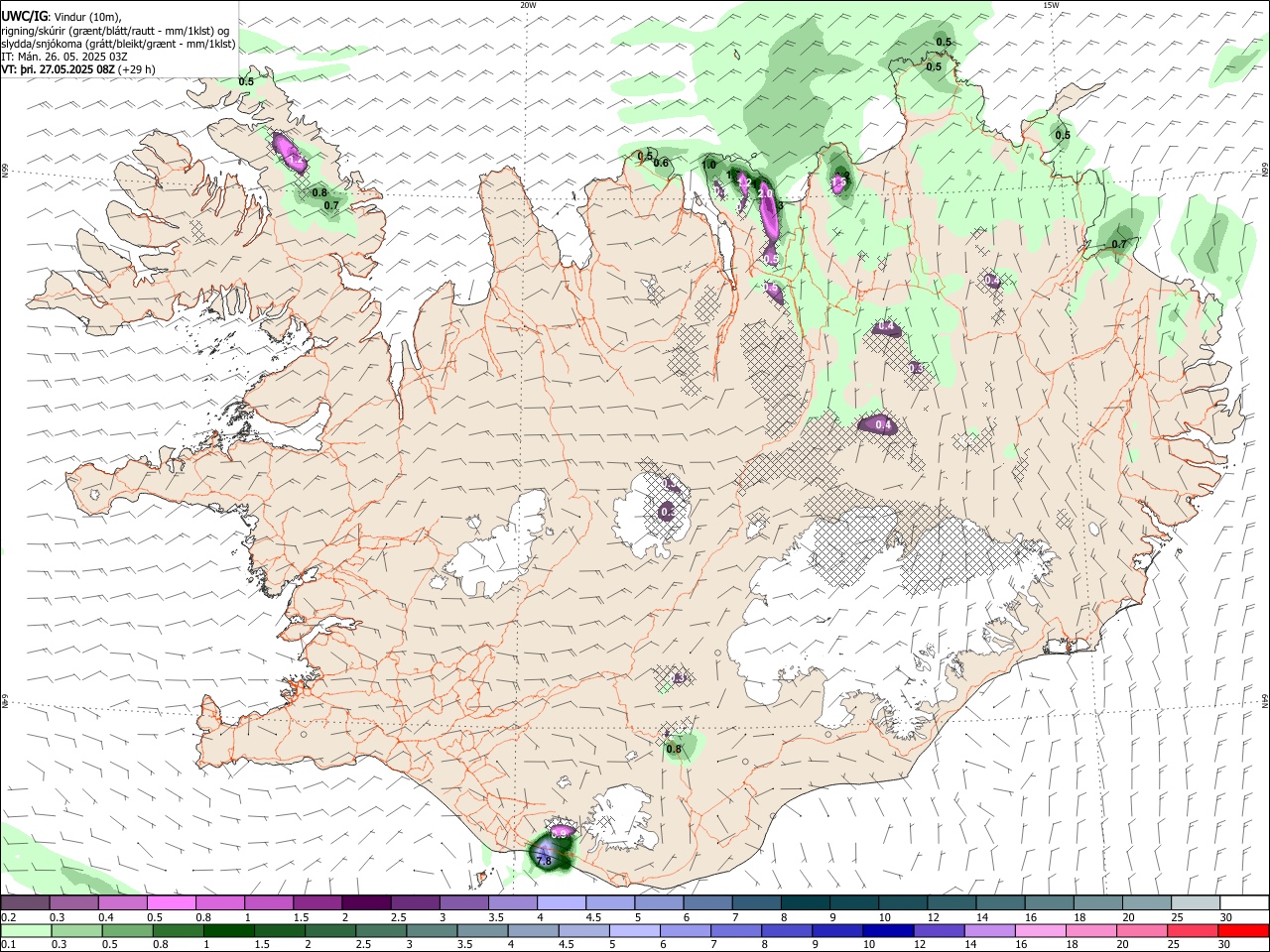
Task: Select the 'IT: Mán. 26. 05. 2025 03Z' line
Action: tap(64, 57)
